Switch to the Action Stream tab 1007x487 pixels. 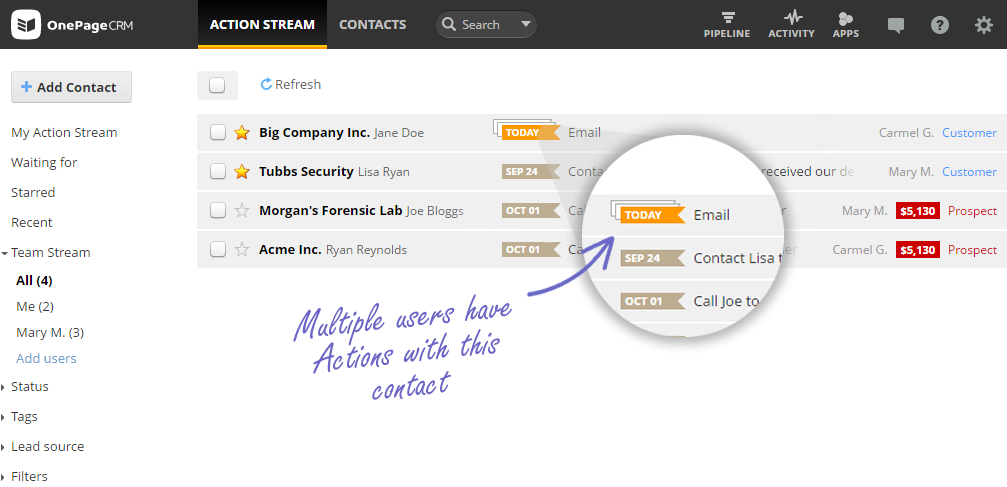click(x=262, y=24)
